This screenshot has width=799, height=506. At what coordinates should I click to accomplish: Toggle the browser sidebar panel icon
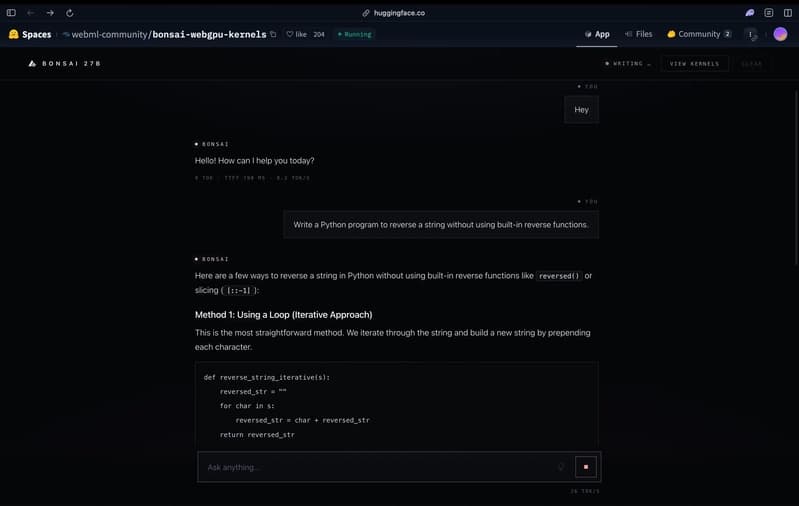tap(11, 13)
